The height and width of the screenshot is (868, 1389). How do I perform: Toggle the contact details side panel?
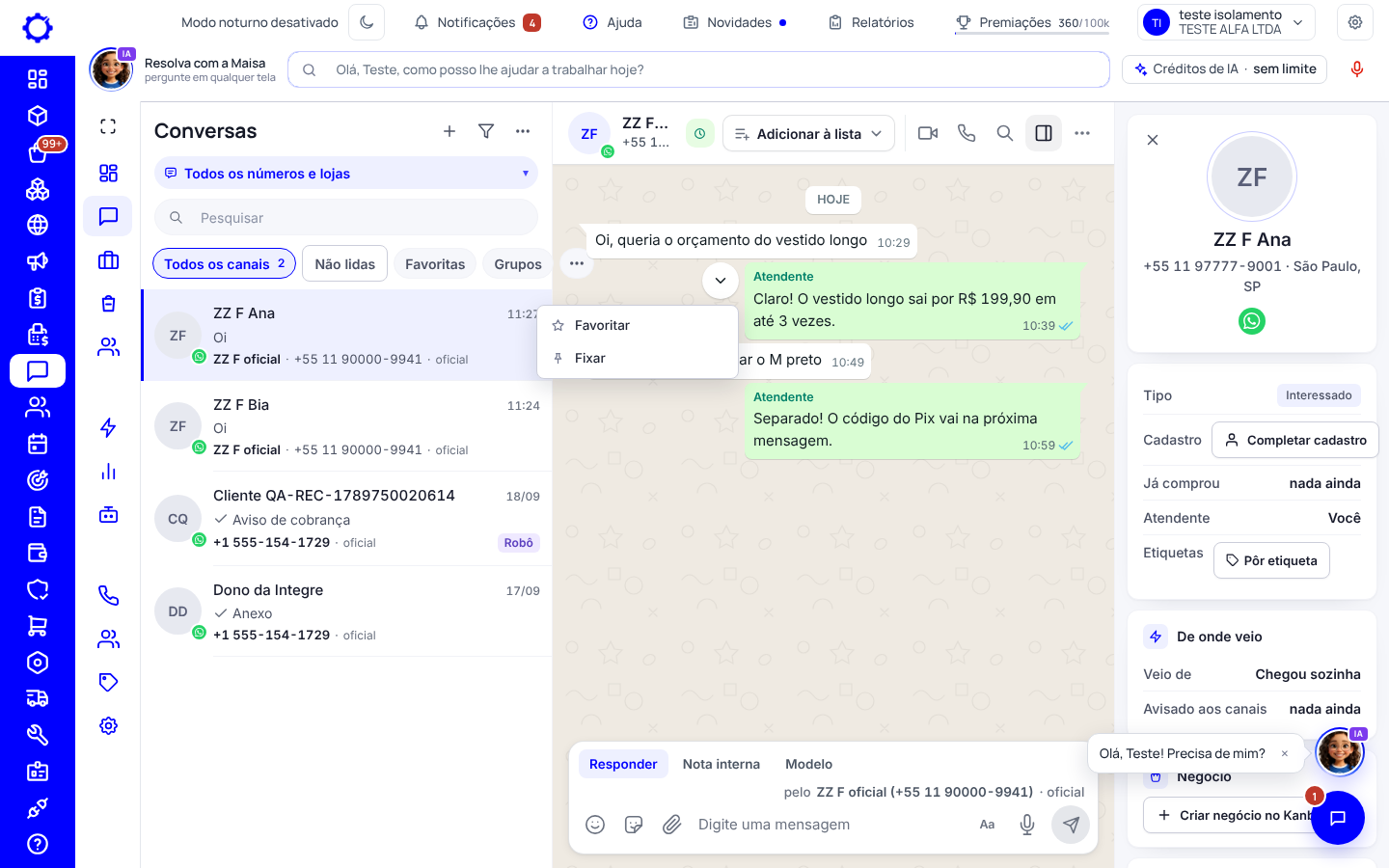pos(1044,133)
